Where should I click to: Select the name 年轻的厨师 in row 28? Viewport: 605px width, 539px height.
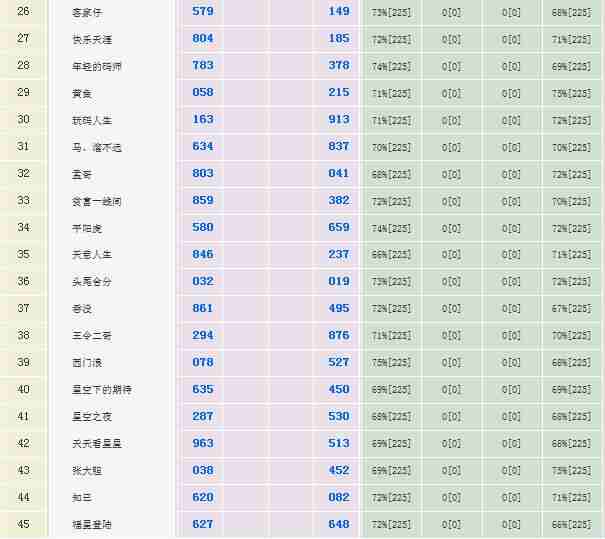(98, 67)
